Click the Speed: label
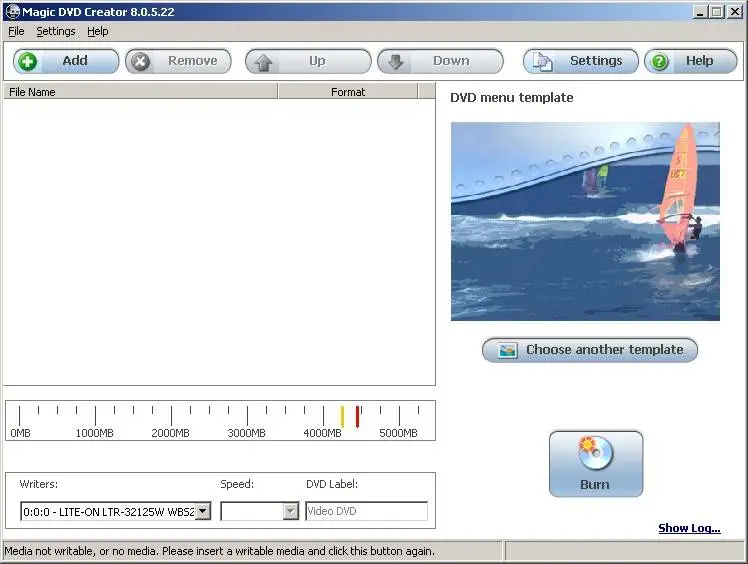 (237, 484)
